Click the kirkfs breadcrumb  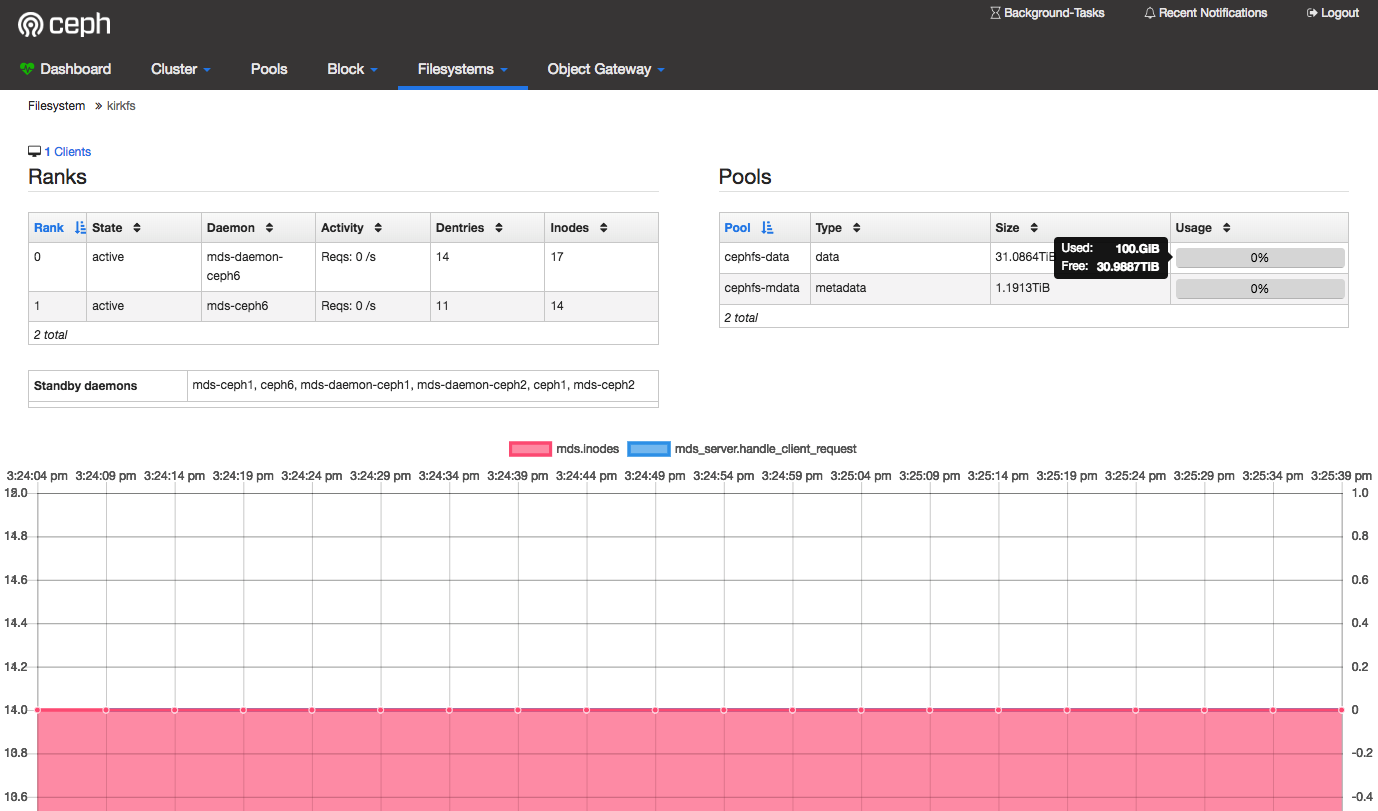pyautogui.click(x=121, y=106)
